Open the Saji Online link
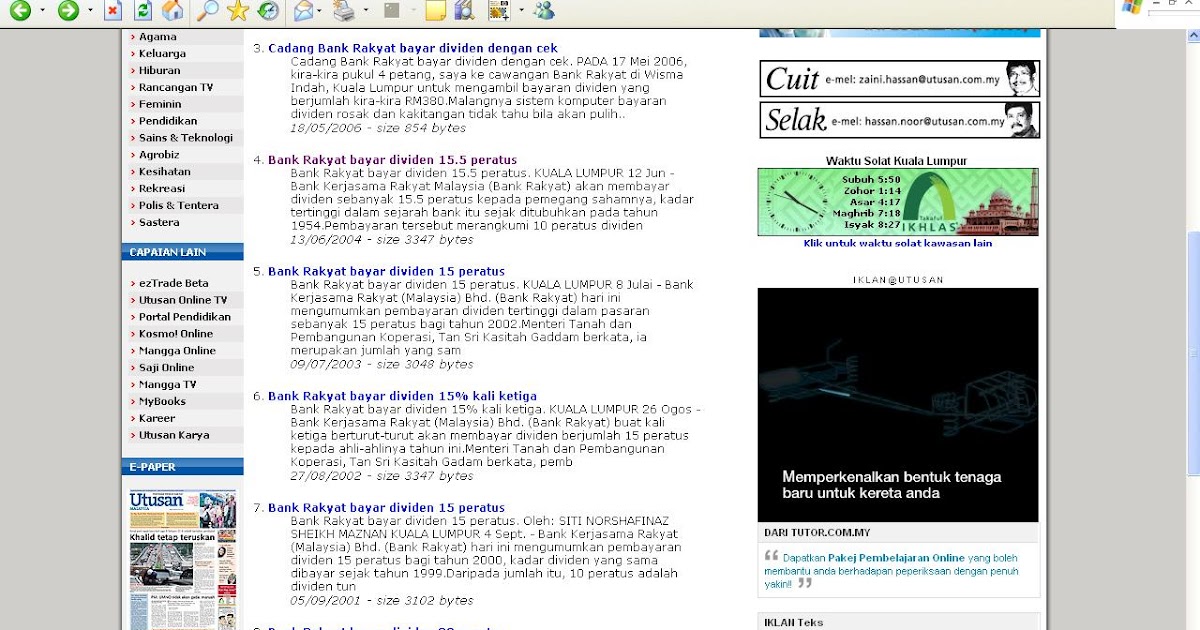Image resolution: width=1200 pixels, height=630 pixels. click(167, 368)
